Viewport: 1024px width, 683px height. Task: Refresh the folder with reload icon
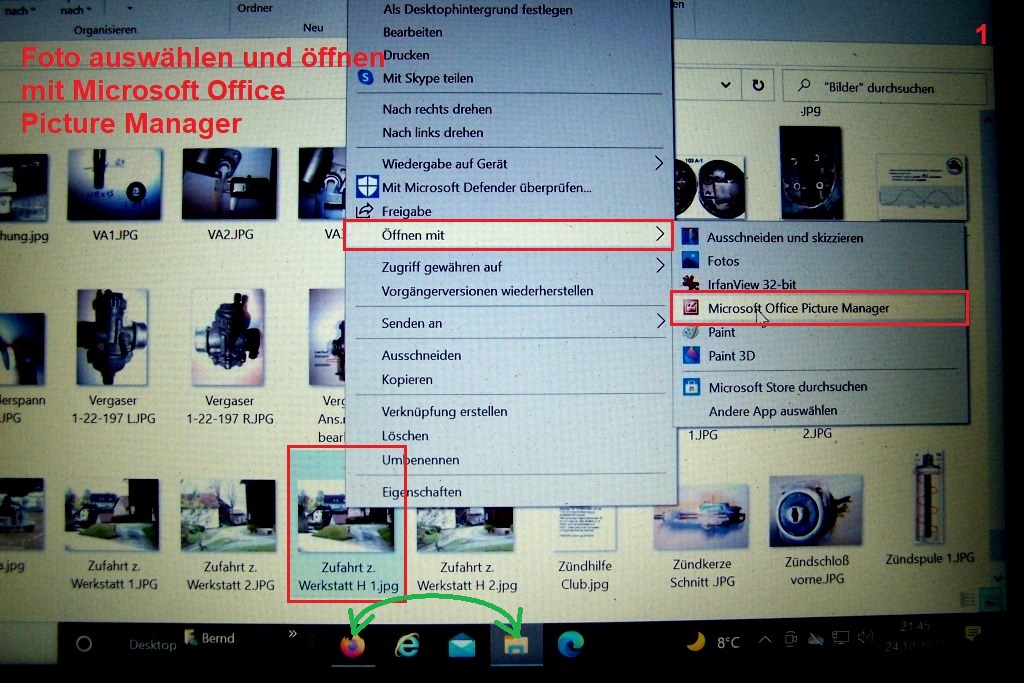[758, 86]
